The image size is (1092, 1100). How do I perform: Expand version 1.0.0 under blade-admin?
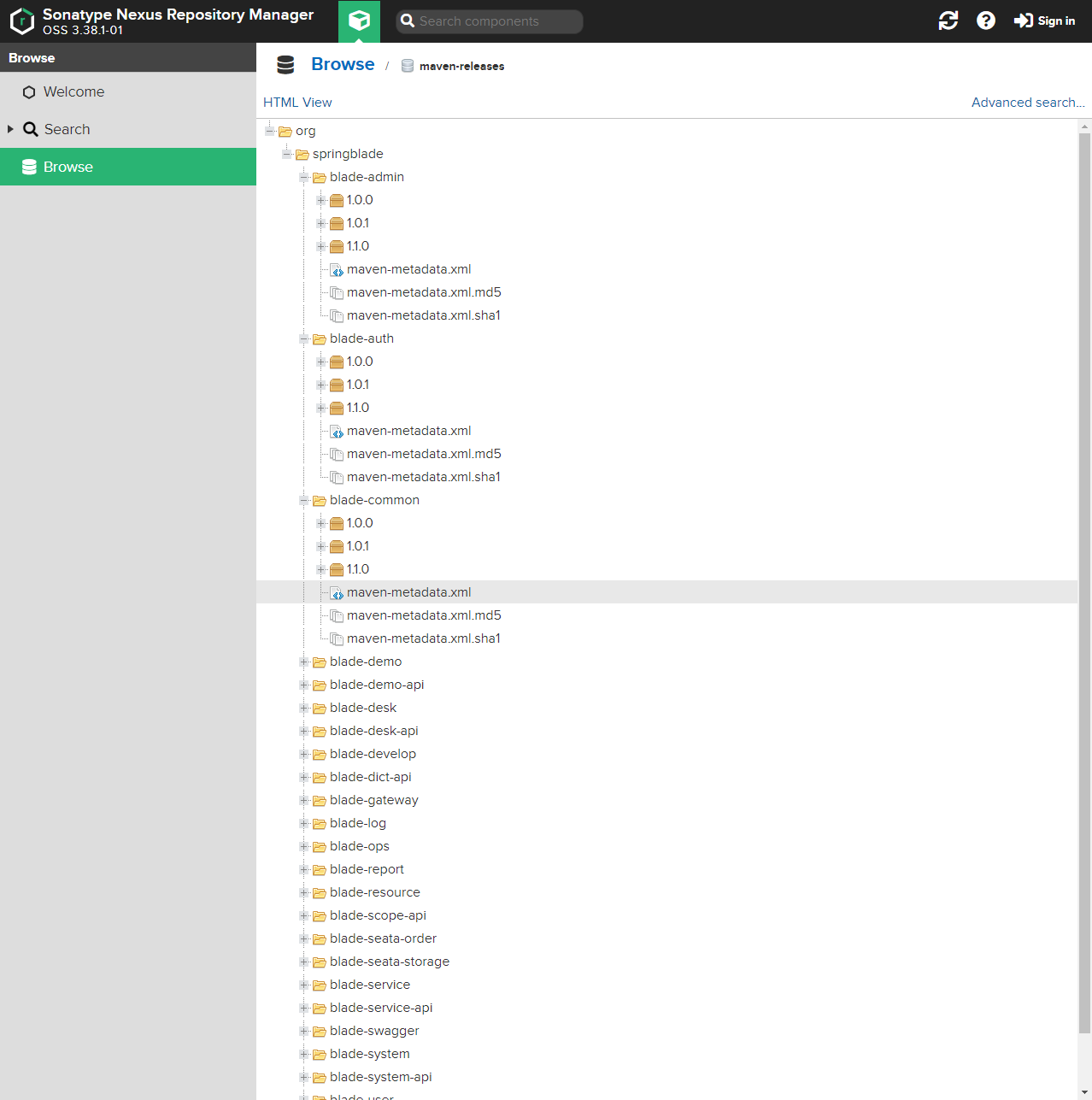point(320,200)
